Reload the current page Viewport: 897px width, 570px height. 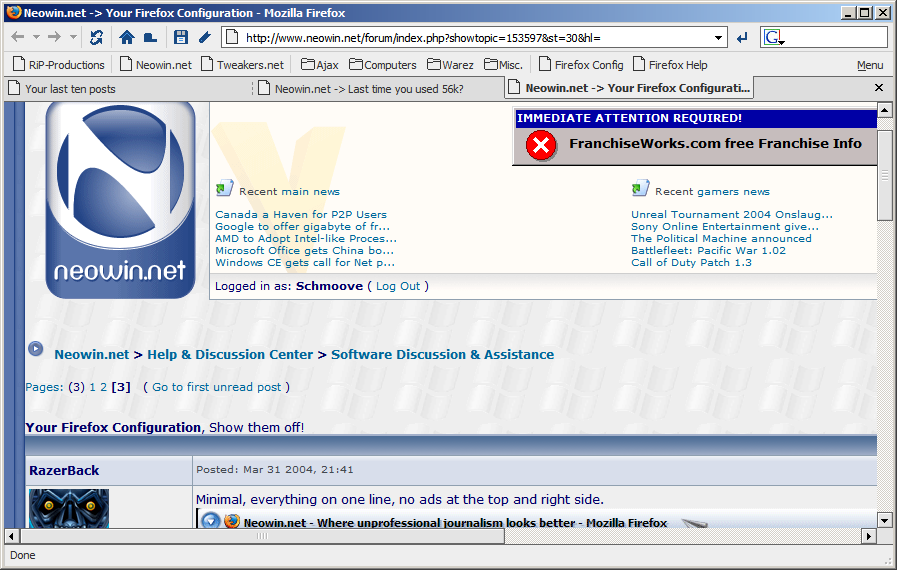[97, 38]
